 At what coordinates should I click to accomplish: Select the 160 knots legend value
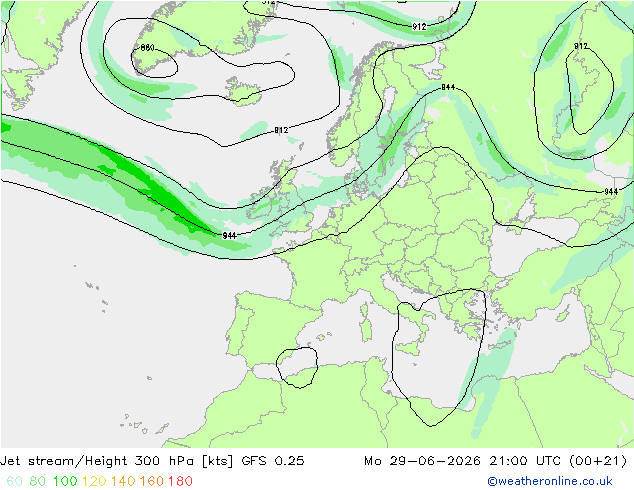152,481
